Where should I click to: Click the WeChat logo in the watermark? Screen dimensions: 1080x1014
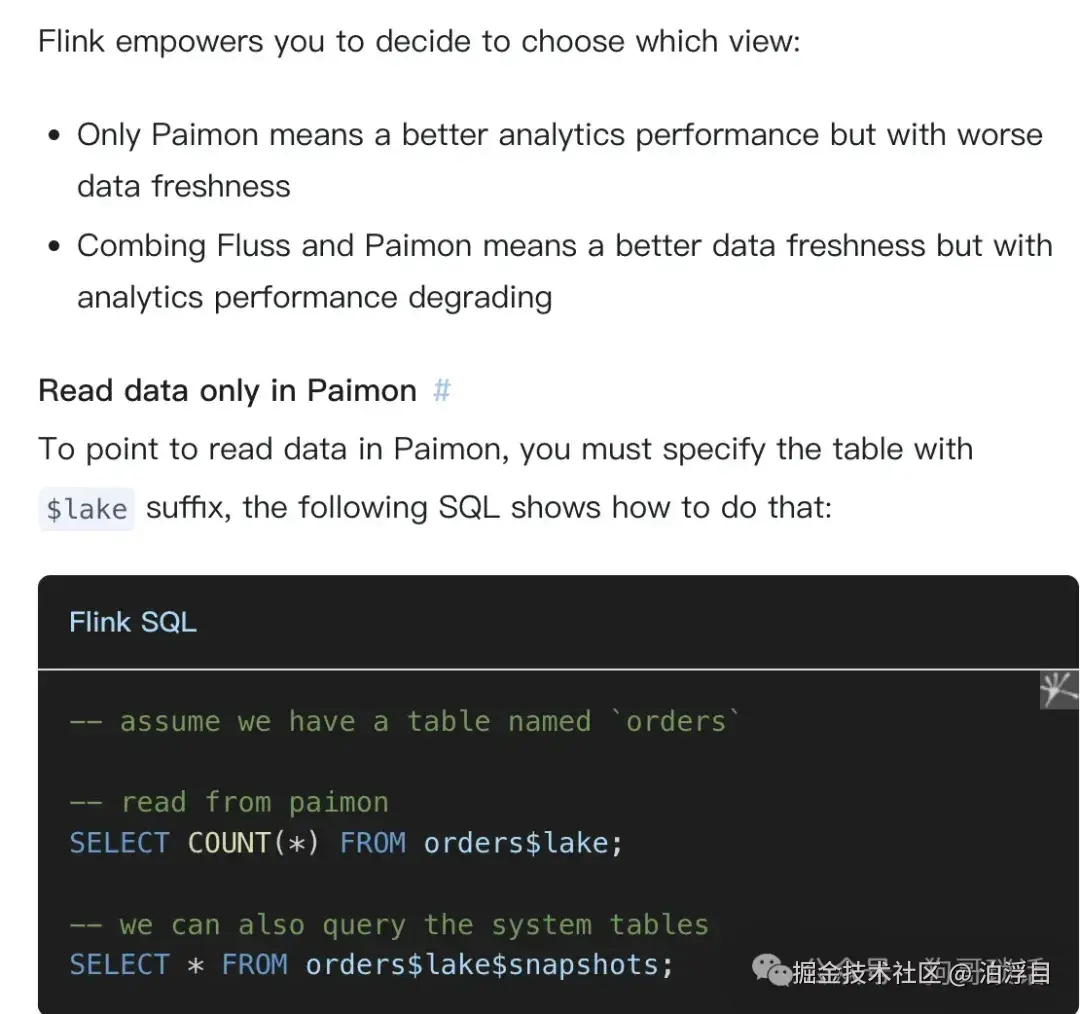click(771, 970)
